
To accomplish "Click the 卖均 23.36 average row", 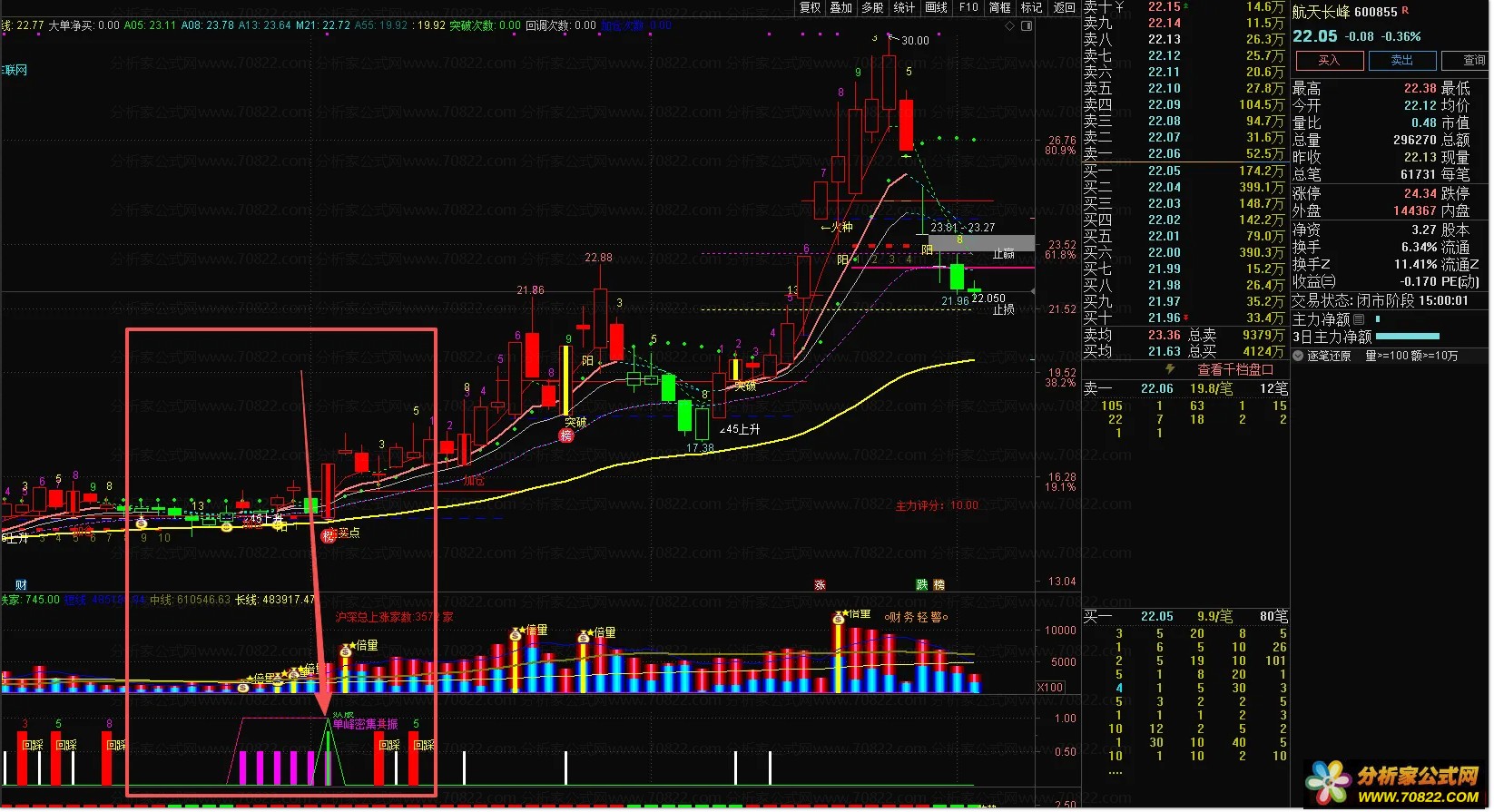I will 1185,335.
